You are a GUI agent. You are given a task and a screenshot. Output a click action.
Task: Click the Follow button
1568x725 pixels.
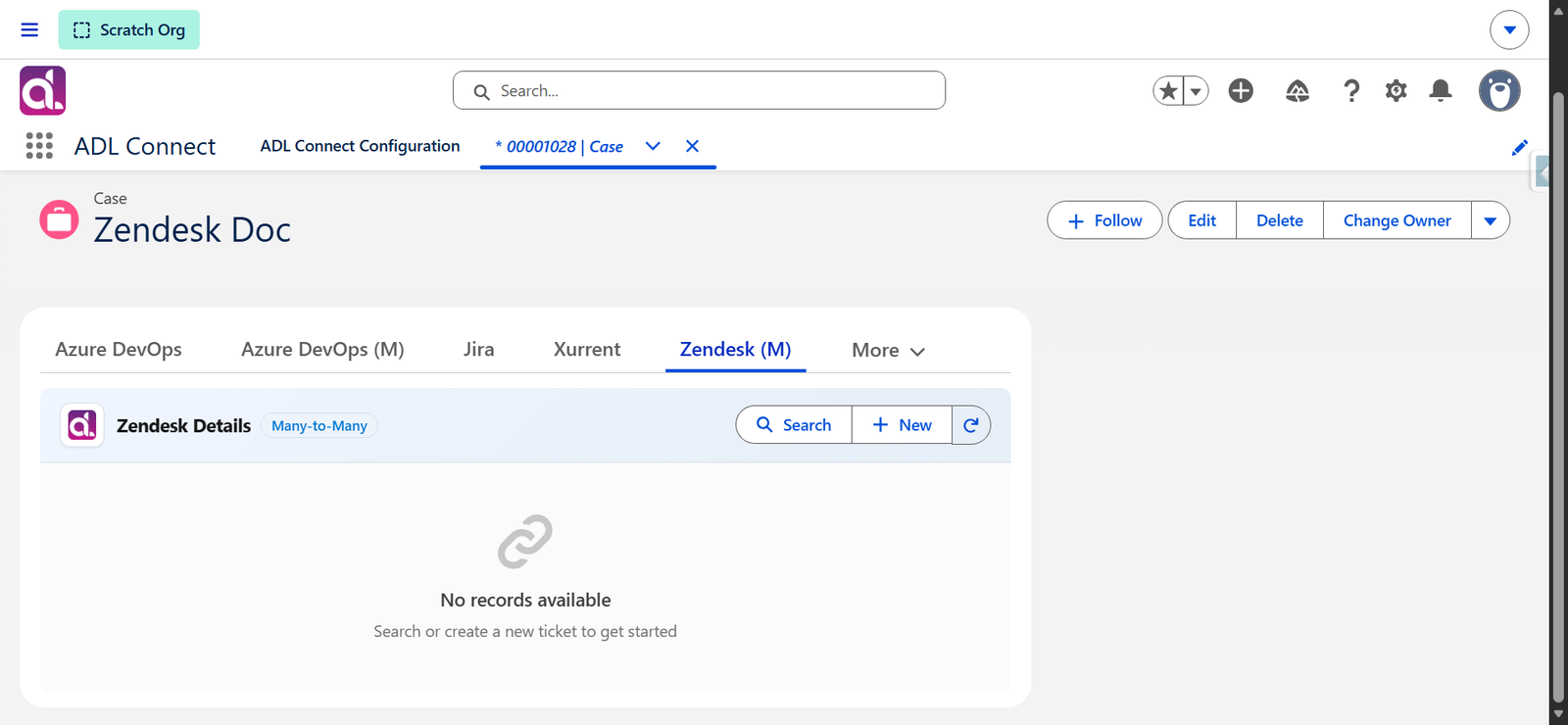(1104, 220)
